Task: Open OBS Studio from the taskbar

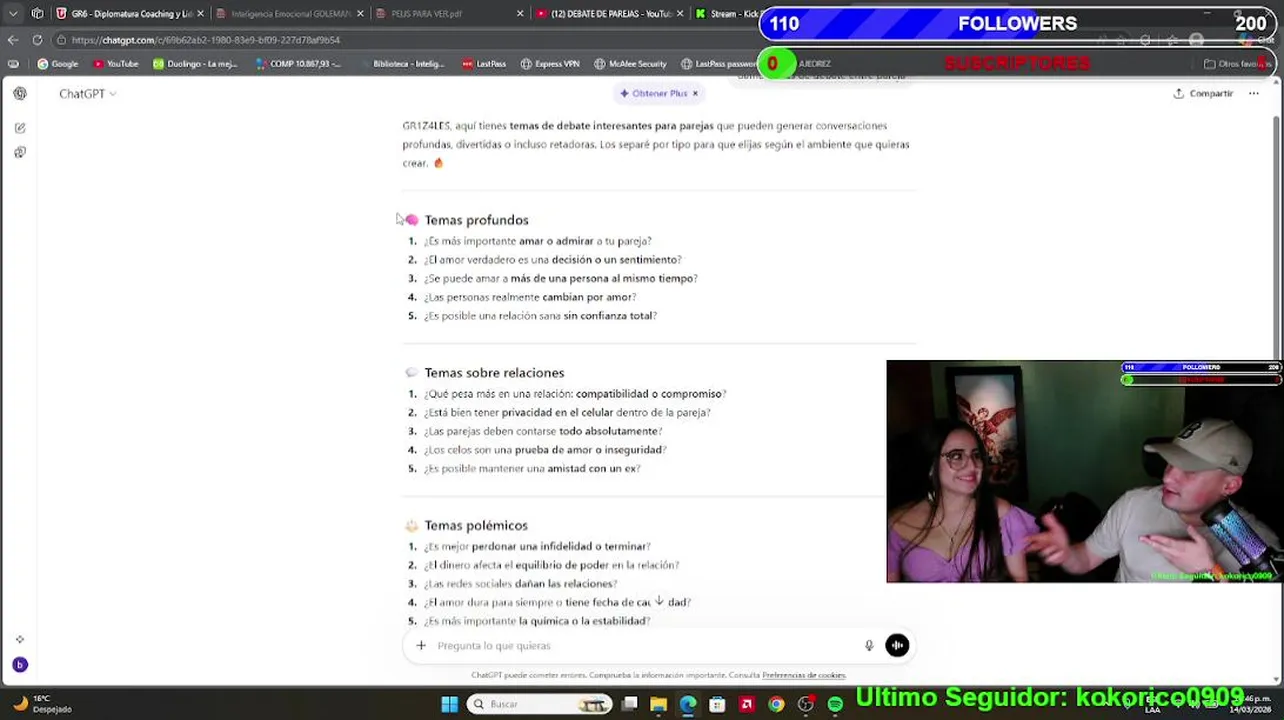Action: click(806, 704)
